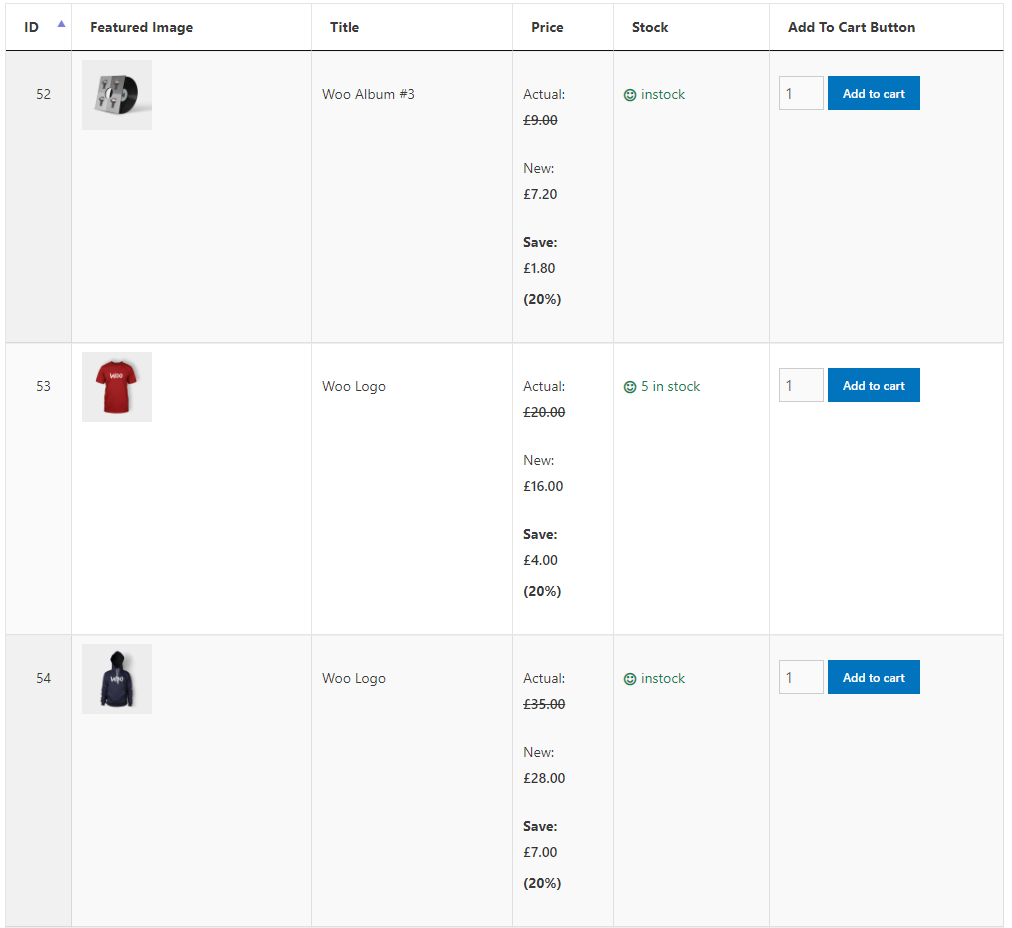
Task: Click the dark hoodie product image
Action: (x=116, y=679)
